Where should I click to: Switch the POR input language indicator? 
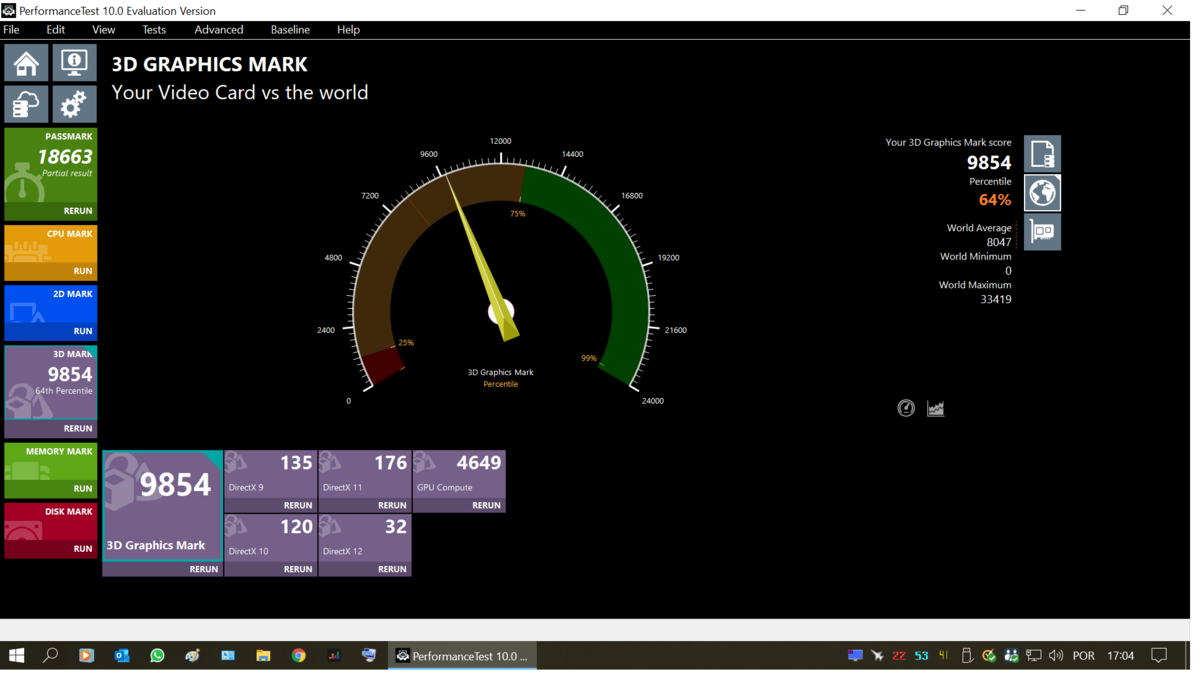pyautogui.click(x=1083, y=656)
